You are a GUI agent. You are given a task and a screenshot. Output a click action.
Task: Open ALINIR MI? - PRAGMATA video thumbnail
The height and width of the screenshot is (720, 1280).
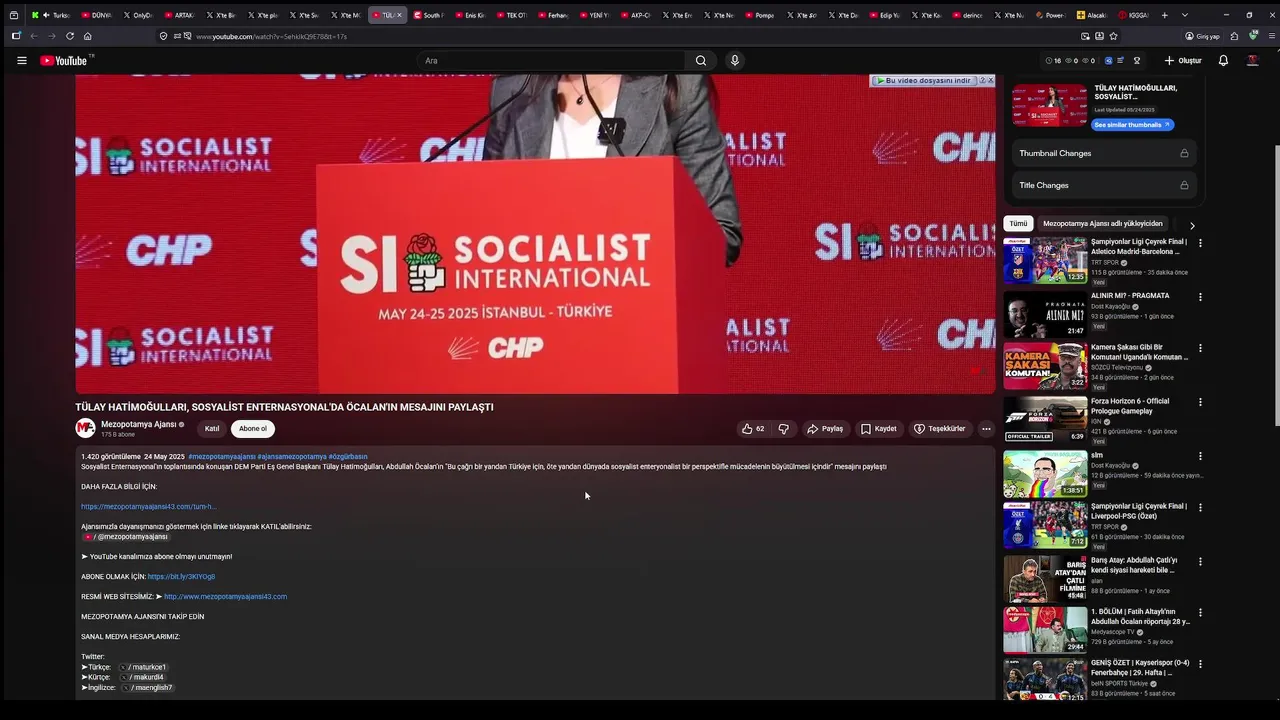(1045, 314)
